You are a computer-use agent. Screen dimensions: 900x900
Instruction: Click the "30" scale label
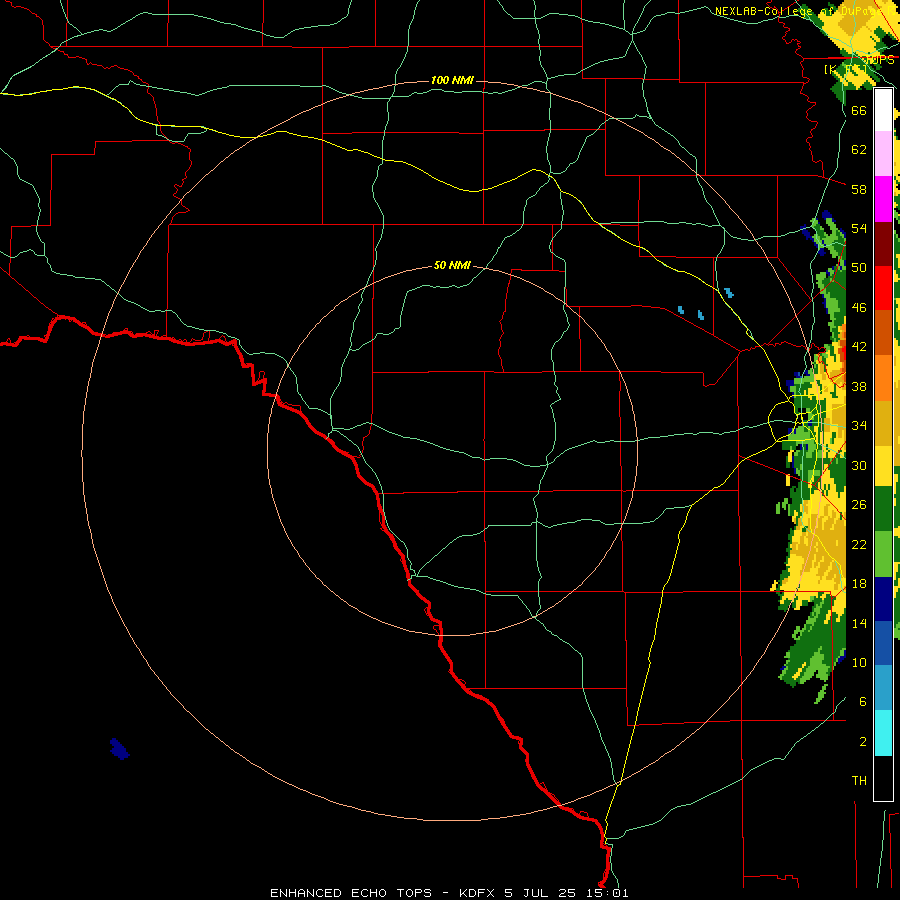[x=859, y=465]
